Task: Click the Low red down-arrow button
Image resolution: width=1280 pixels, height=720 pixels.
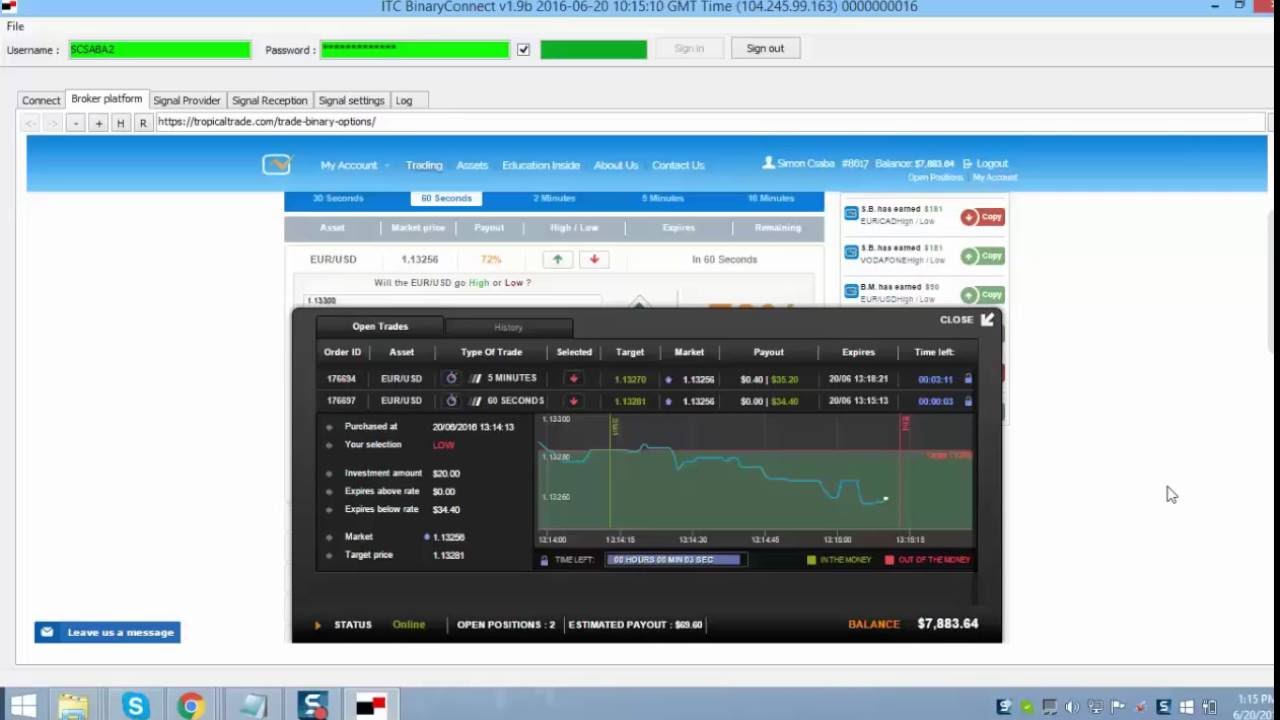Action: pyautogui.click(x=594, y=259)
